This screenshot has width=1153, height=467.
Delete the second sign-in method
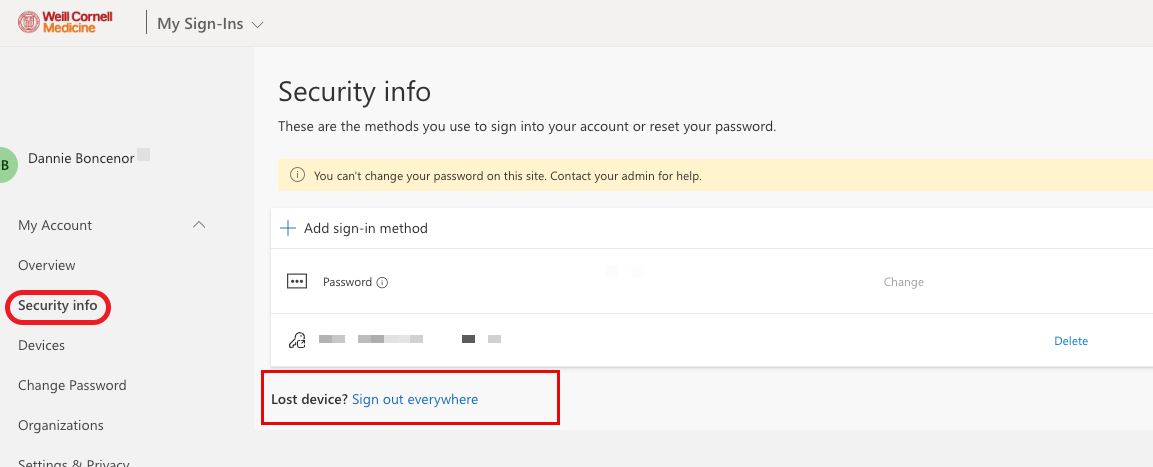(x=1071, y=341)
